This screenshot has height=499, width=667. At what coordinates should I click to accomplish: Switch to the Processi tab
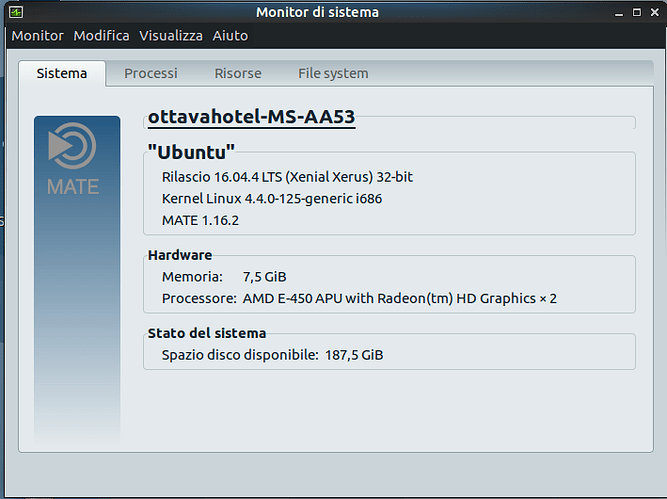[151, 74]
